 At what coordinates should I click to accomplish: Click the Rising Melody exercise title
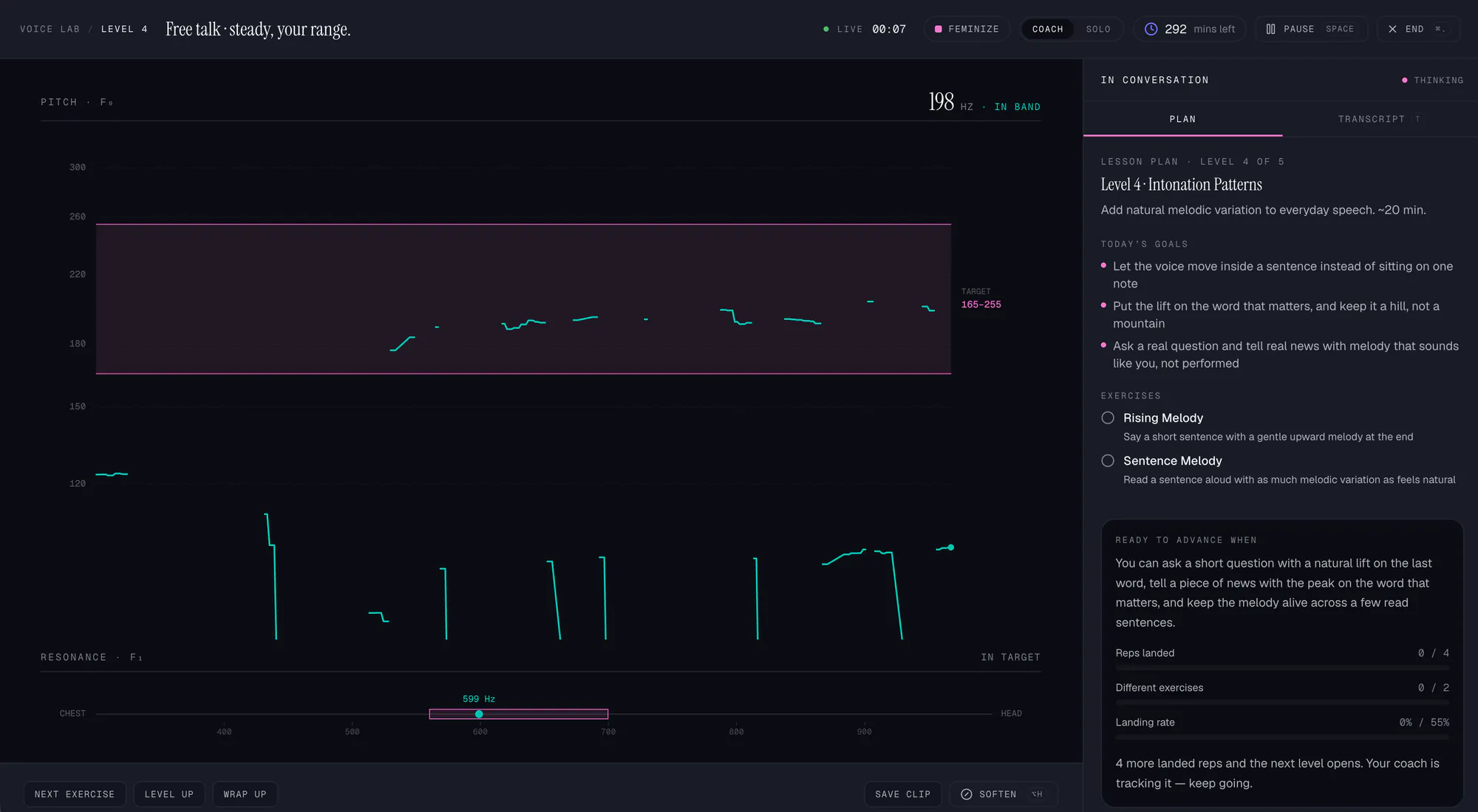pos(1163,418)
